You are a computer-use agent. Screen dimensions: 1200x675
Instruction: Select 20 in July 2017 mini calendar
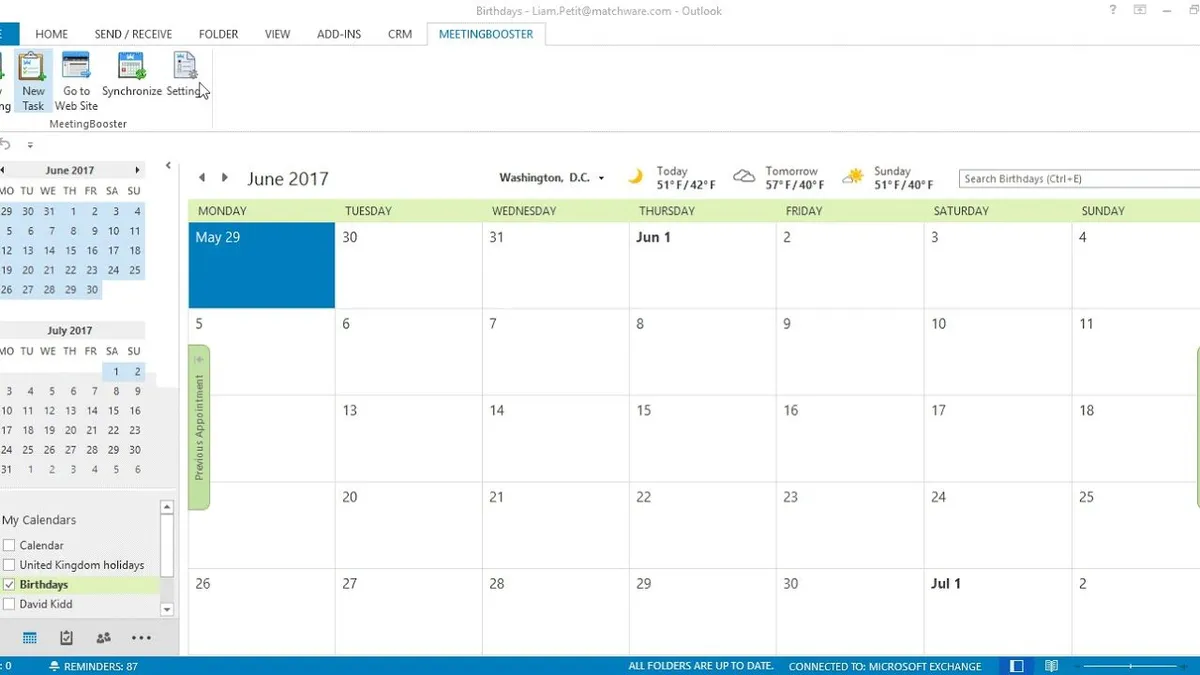(x=70, y=430)
